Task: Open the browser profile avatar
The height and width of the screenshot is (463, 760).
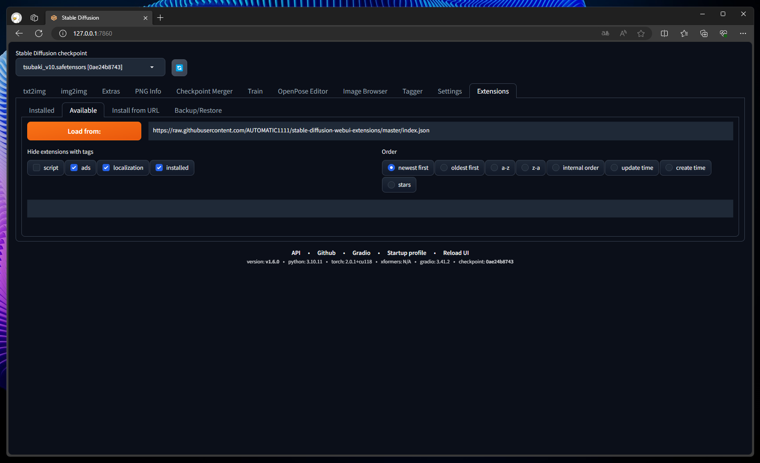Action: (16, 17)
